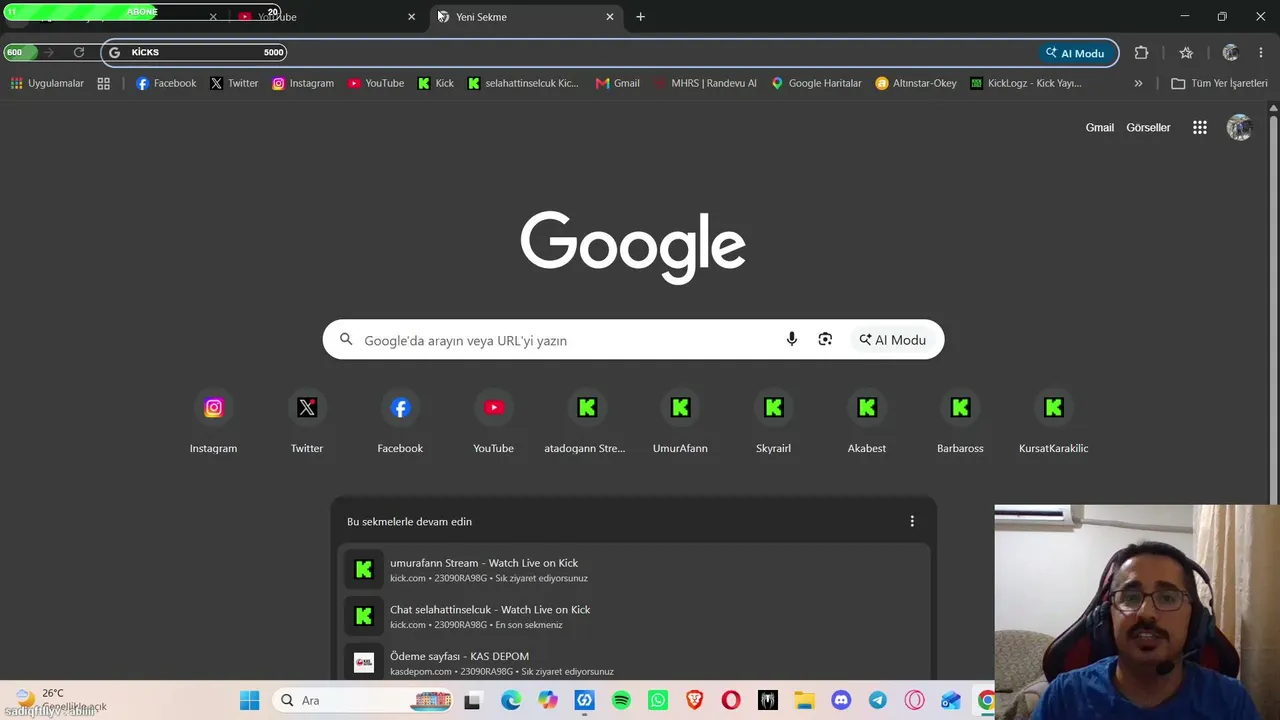
Task: Expand the Tüm Yer İşaretleri folder
Action: (x=1219, y=83)
